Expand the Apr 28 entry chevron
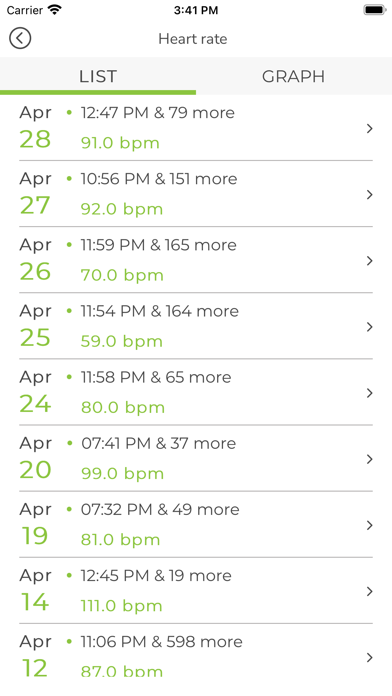Image resolution: width=392 pixels, height=696 pixels. [x=369, y=129]
